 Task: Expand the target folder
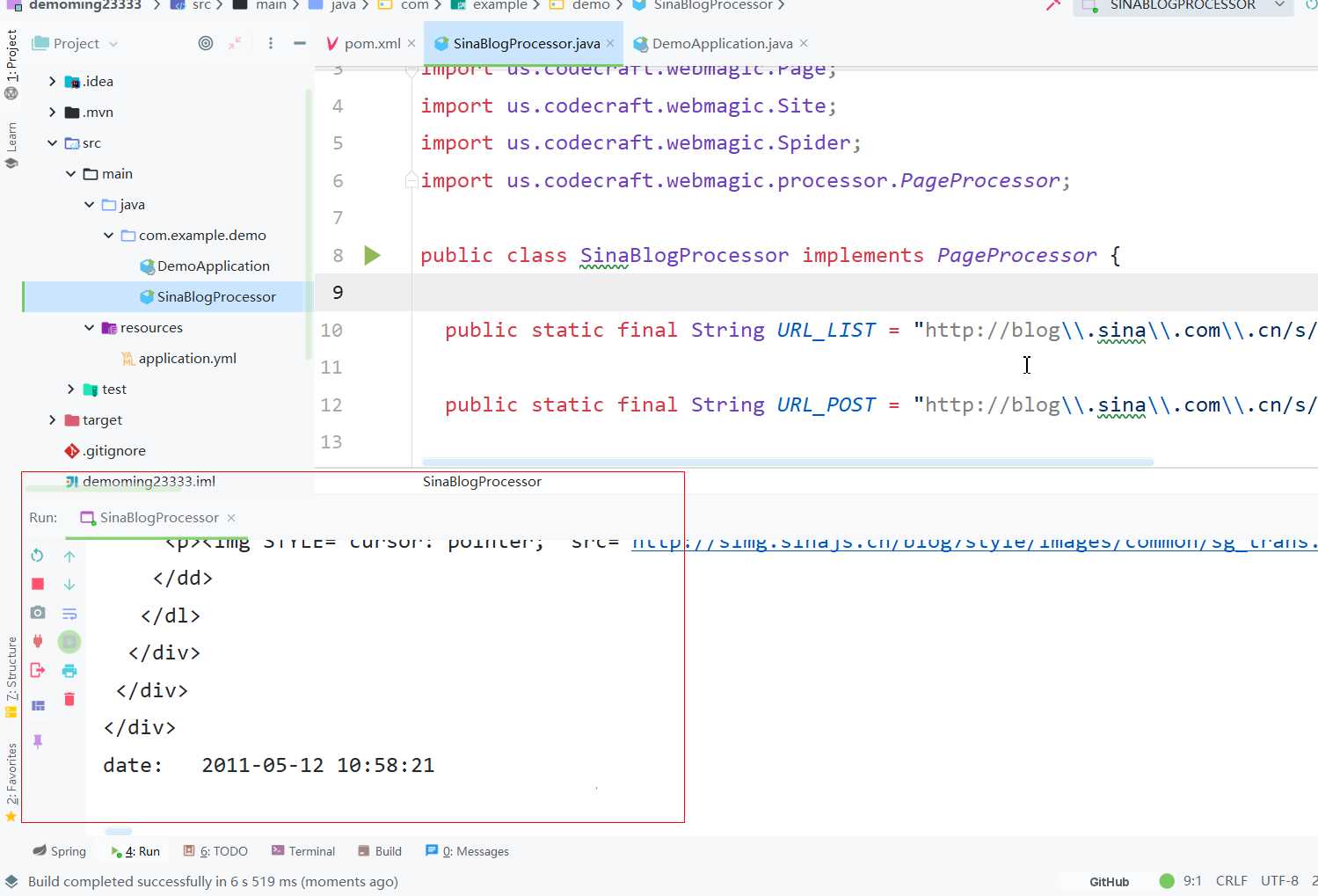pos(53,419)
